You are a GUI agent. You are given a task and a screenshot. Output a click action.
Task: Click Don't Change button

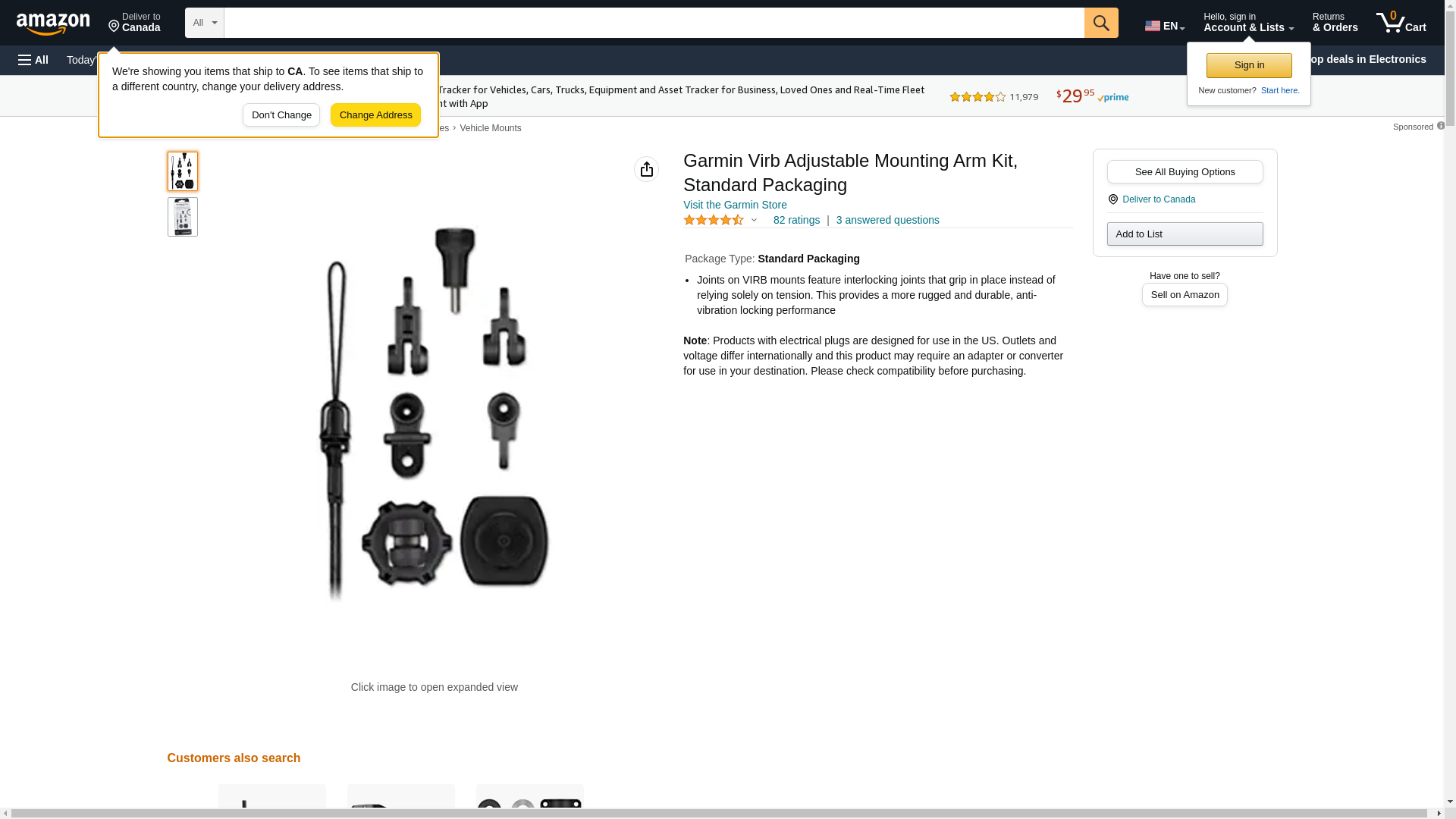(x=281, y=115)
